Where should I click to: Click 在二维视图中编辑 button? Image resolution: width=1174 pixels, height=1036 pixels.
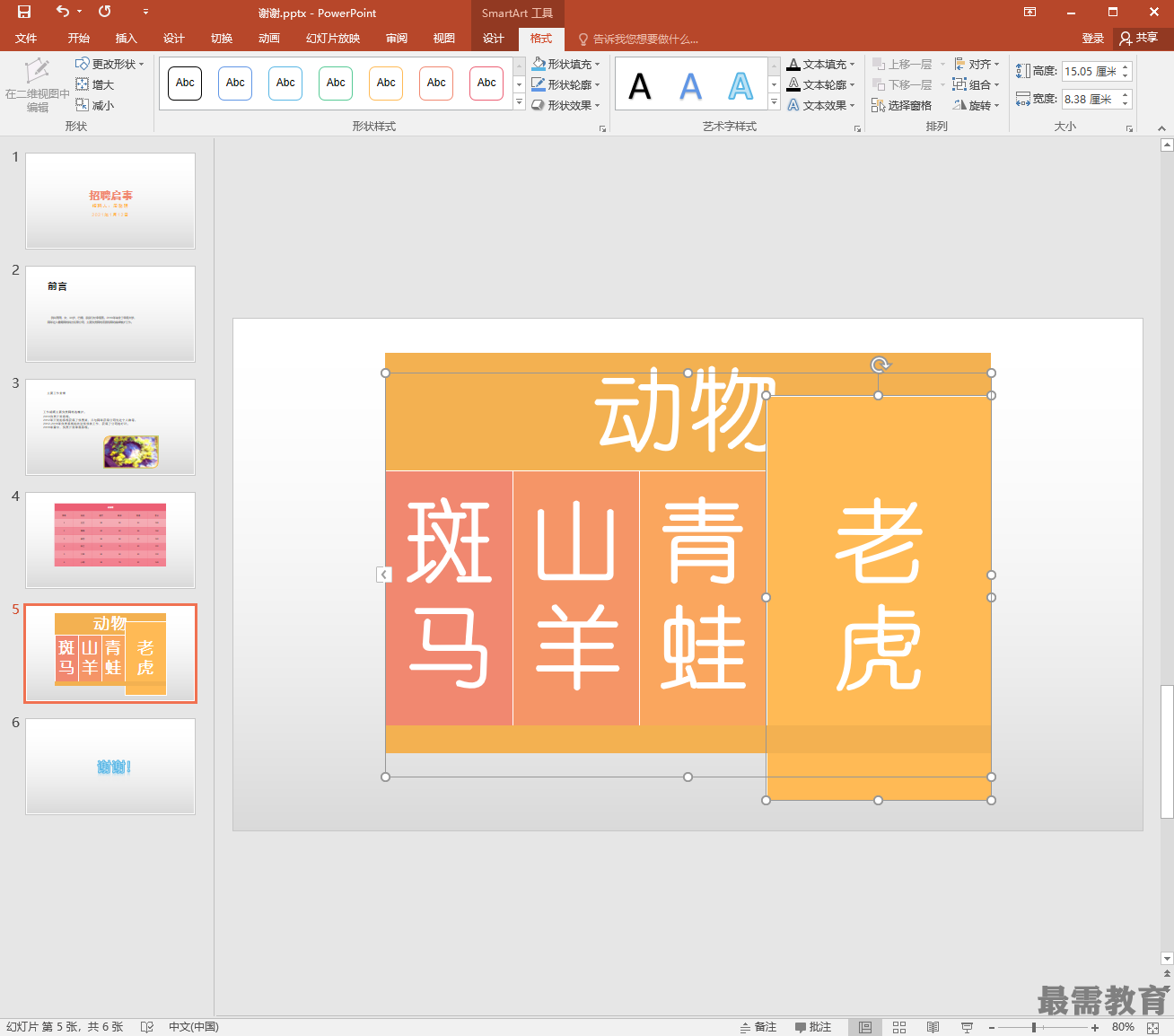[x=37, y=85]
